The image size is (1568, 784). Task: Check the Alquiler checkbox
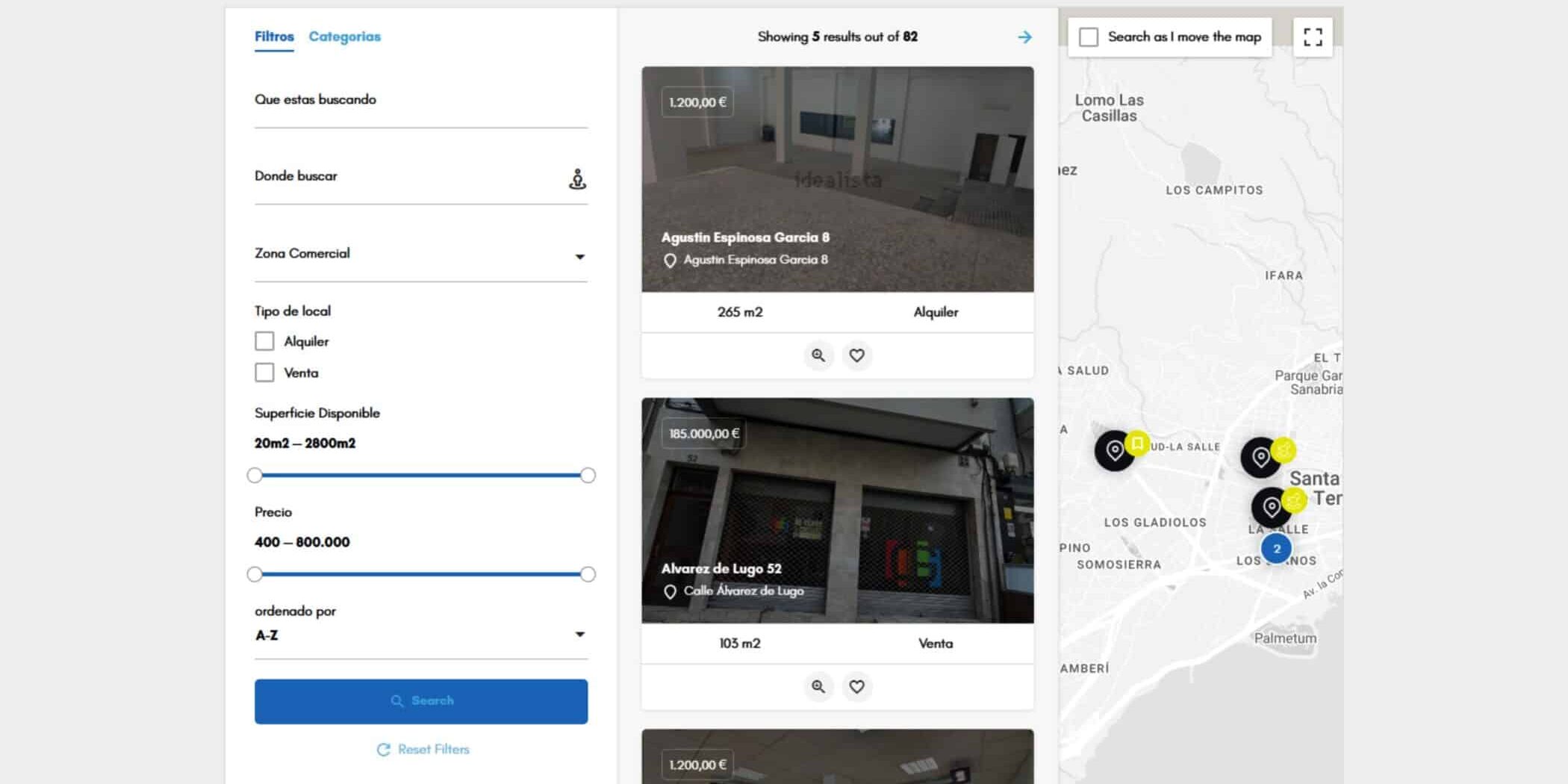264,341
